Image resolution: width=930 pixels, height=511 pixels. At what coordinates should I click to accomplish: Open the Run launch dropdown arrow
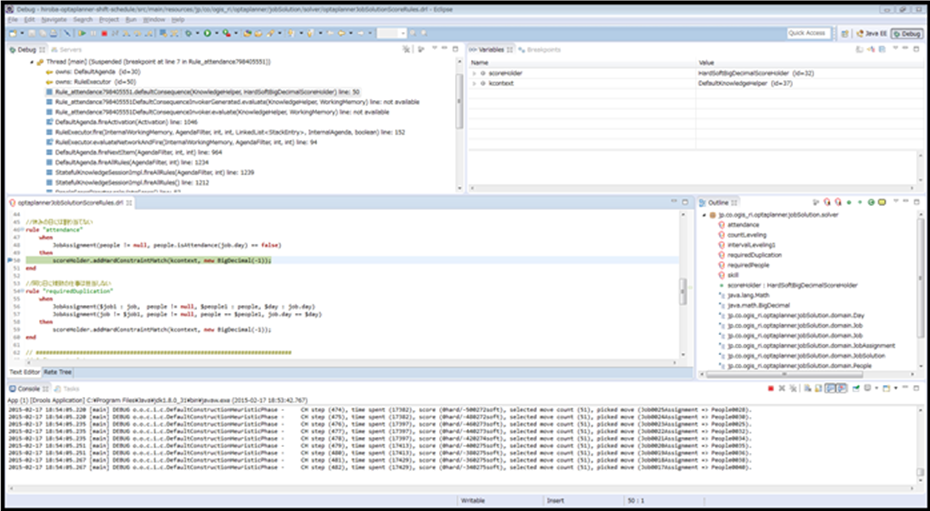pos(216,33)
